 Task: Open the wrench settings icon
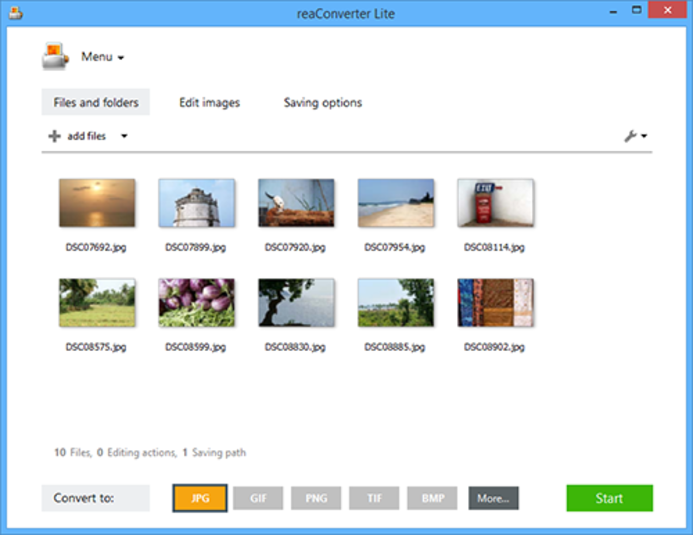631,136
